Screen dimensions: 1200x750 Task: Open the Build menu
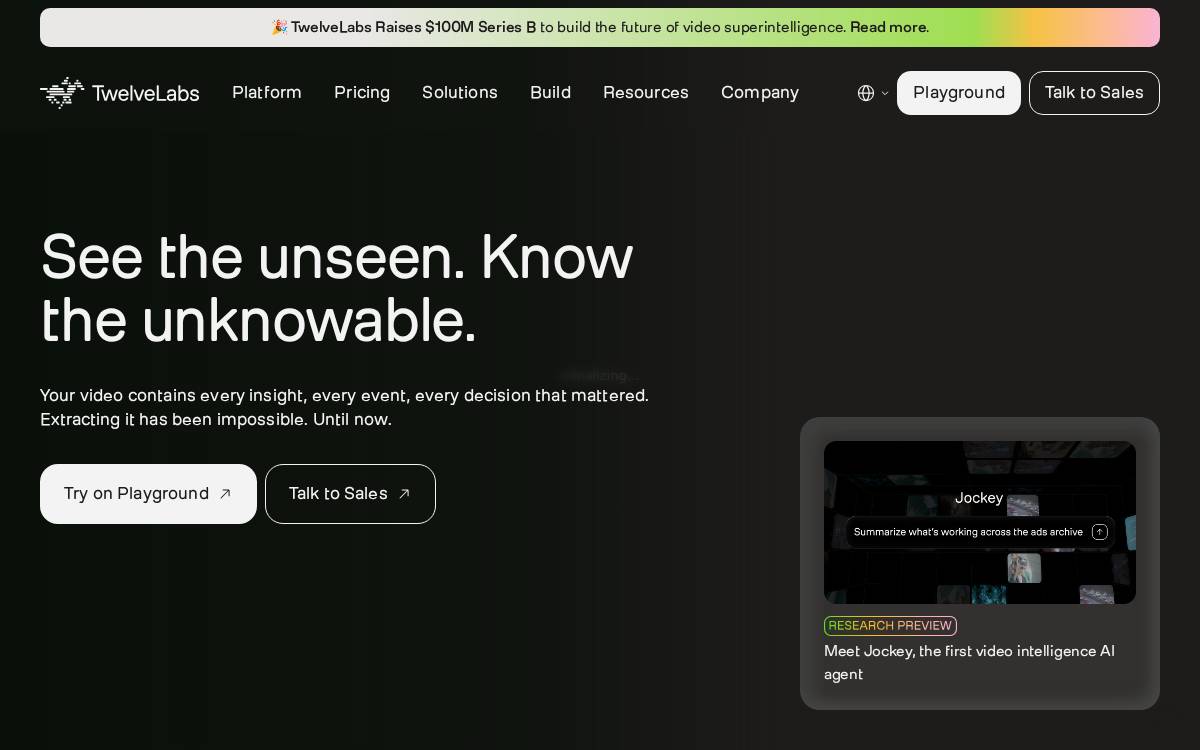pyautogui.click(x=550, y=93)
